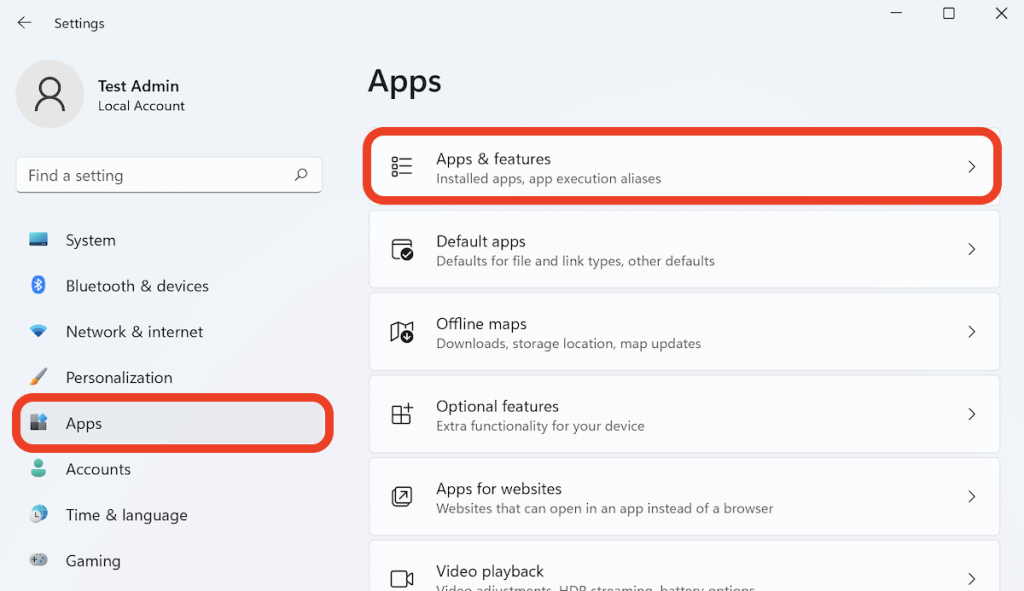Open the Offline maps title

481,324
